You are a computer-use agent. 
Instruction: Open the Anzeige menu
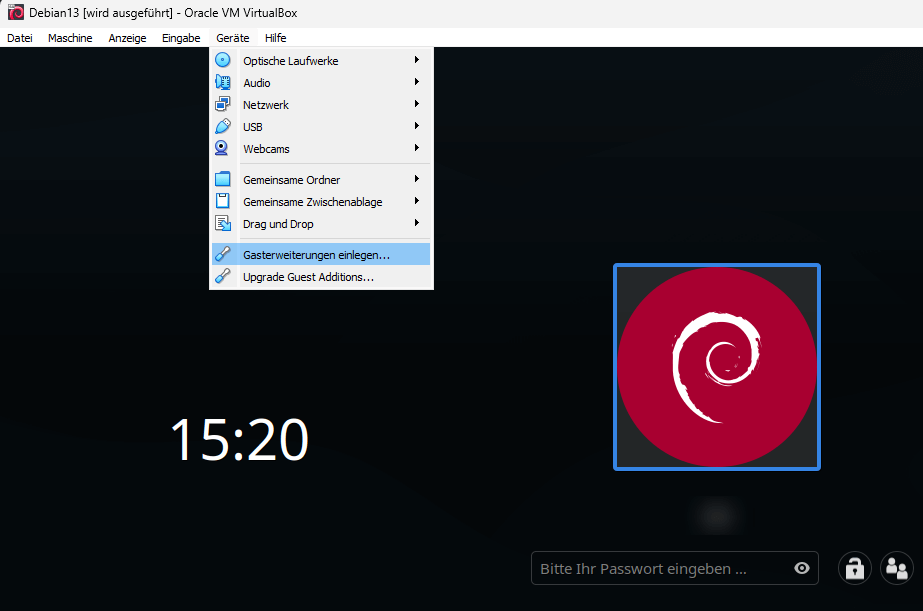click(127, 38)
